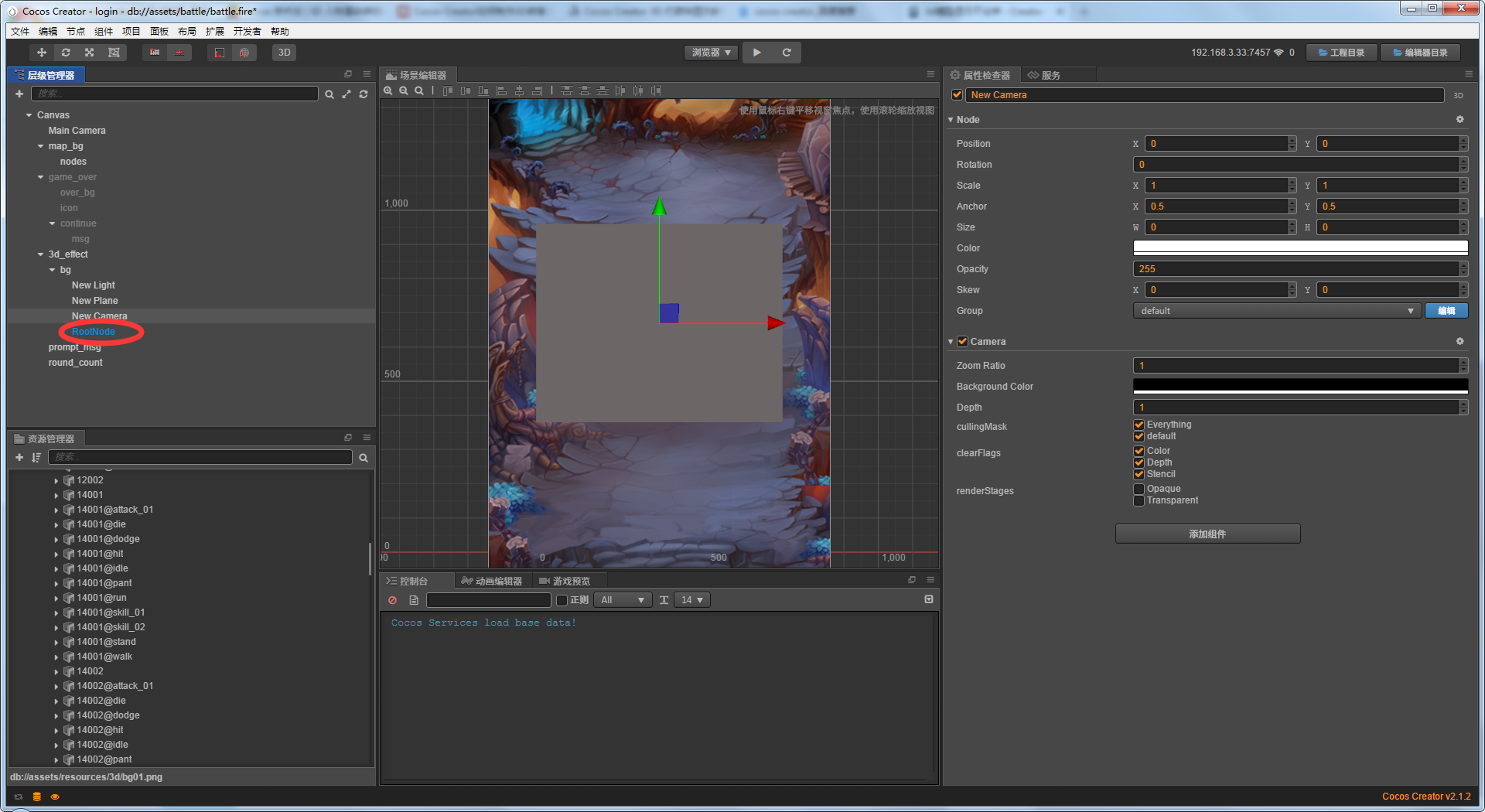This screenshot has height=812, width=1485.
Task: Select the Rect transform tool
Action: tap(114, 53)
